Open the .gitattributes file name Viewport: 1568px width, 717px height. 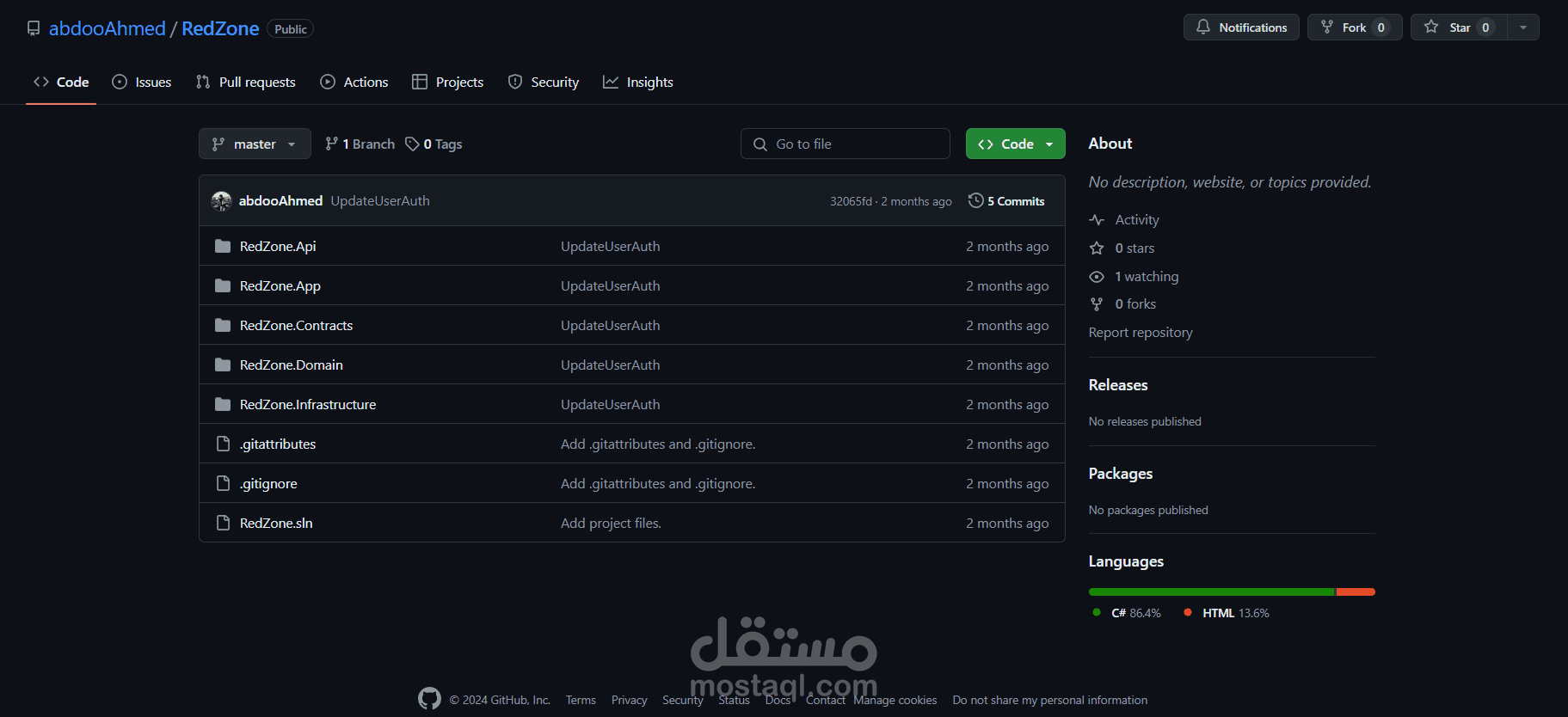(x=278, y=444)
